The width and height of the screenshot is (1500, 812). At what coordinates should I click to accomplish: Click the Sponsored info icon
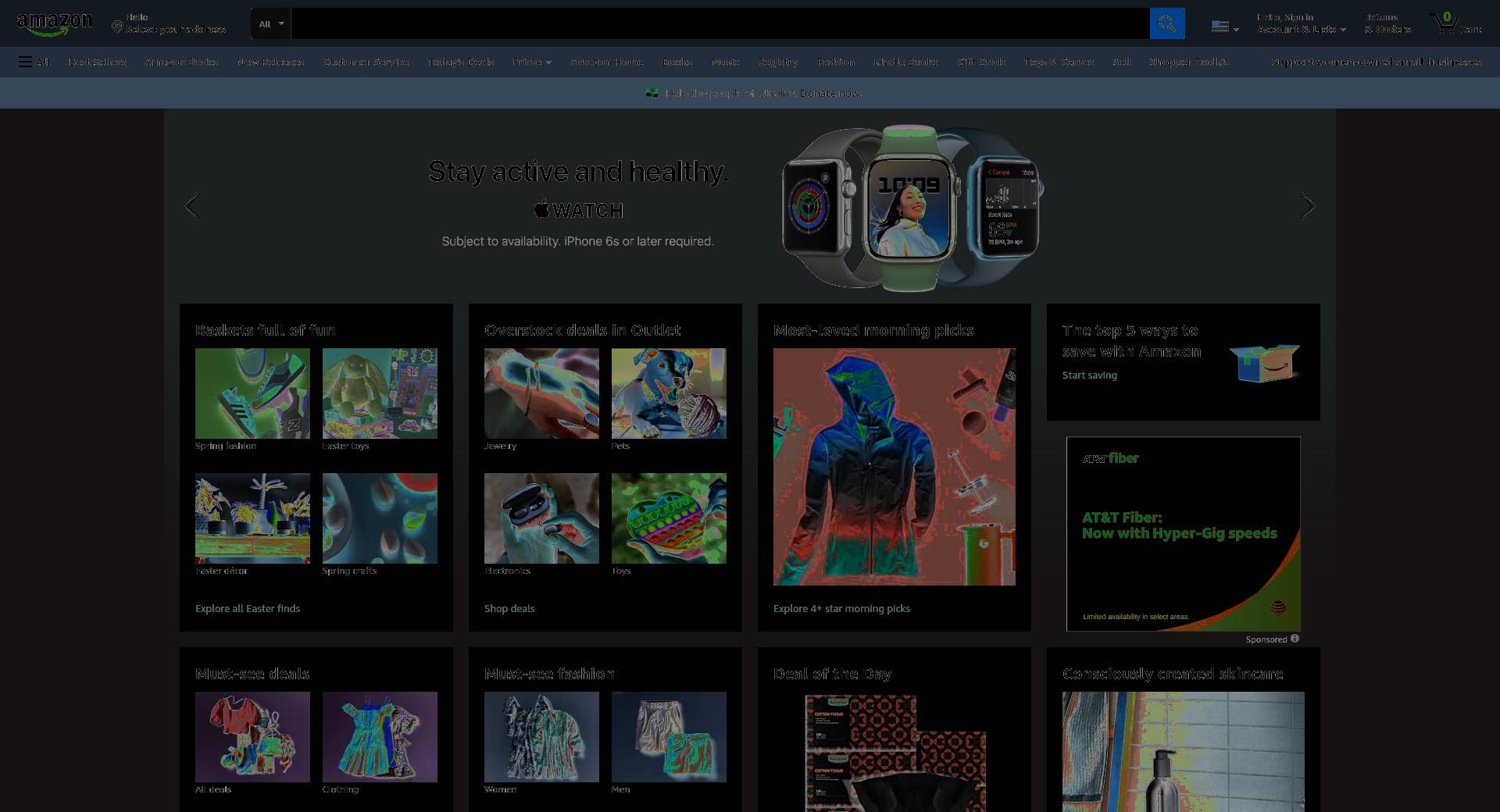point(1295,639)
